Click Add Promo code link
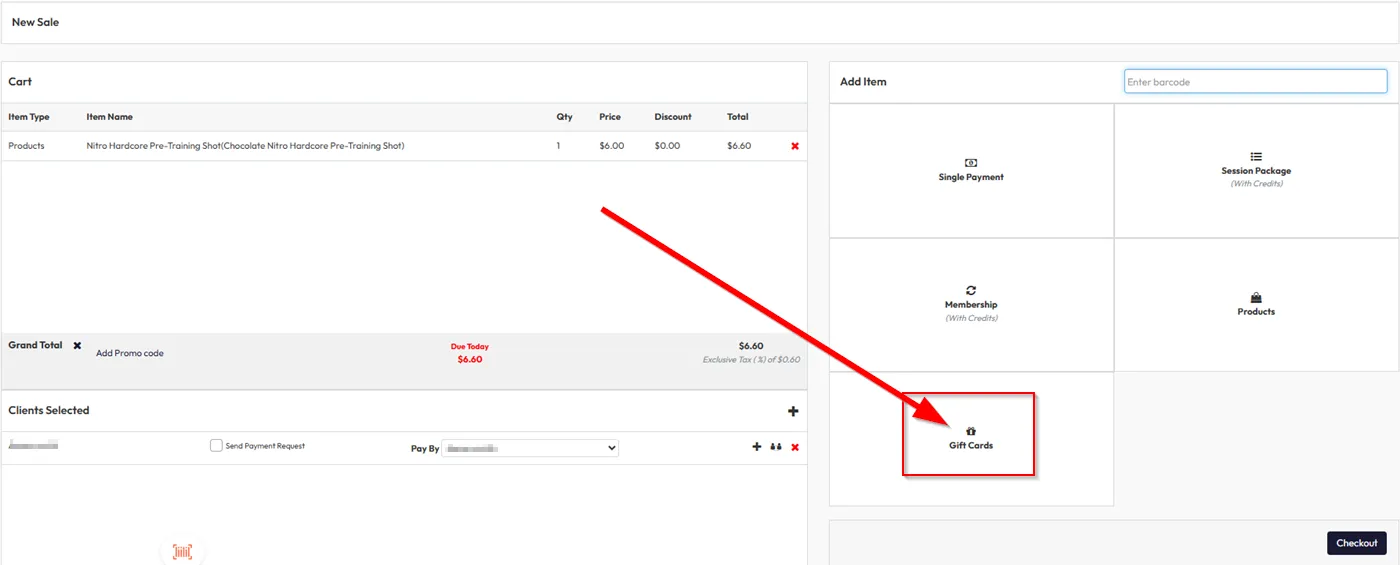The width and height of the screenshot is (1400, 565). [x=130, y=353]
